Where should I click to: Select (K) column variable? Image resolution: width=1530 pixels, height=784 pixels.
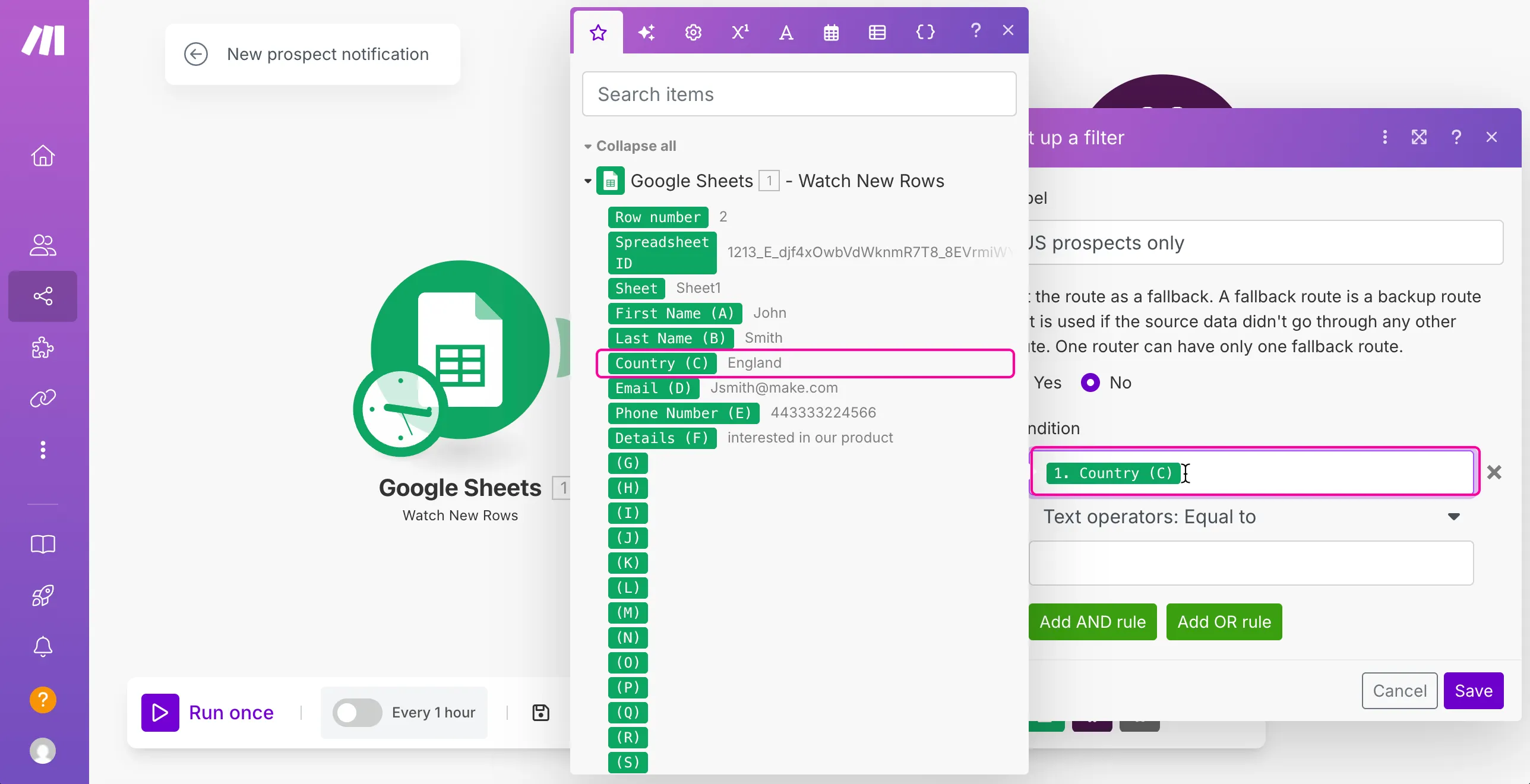[x=628, y=562]
